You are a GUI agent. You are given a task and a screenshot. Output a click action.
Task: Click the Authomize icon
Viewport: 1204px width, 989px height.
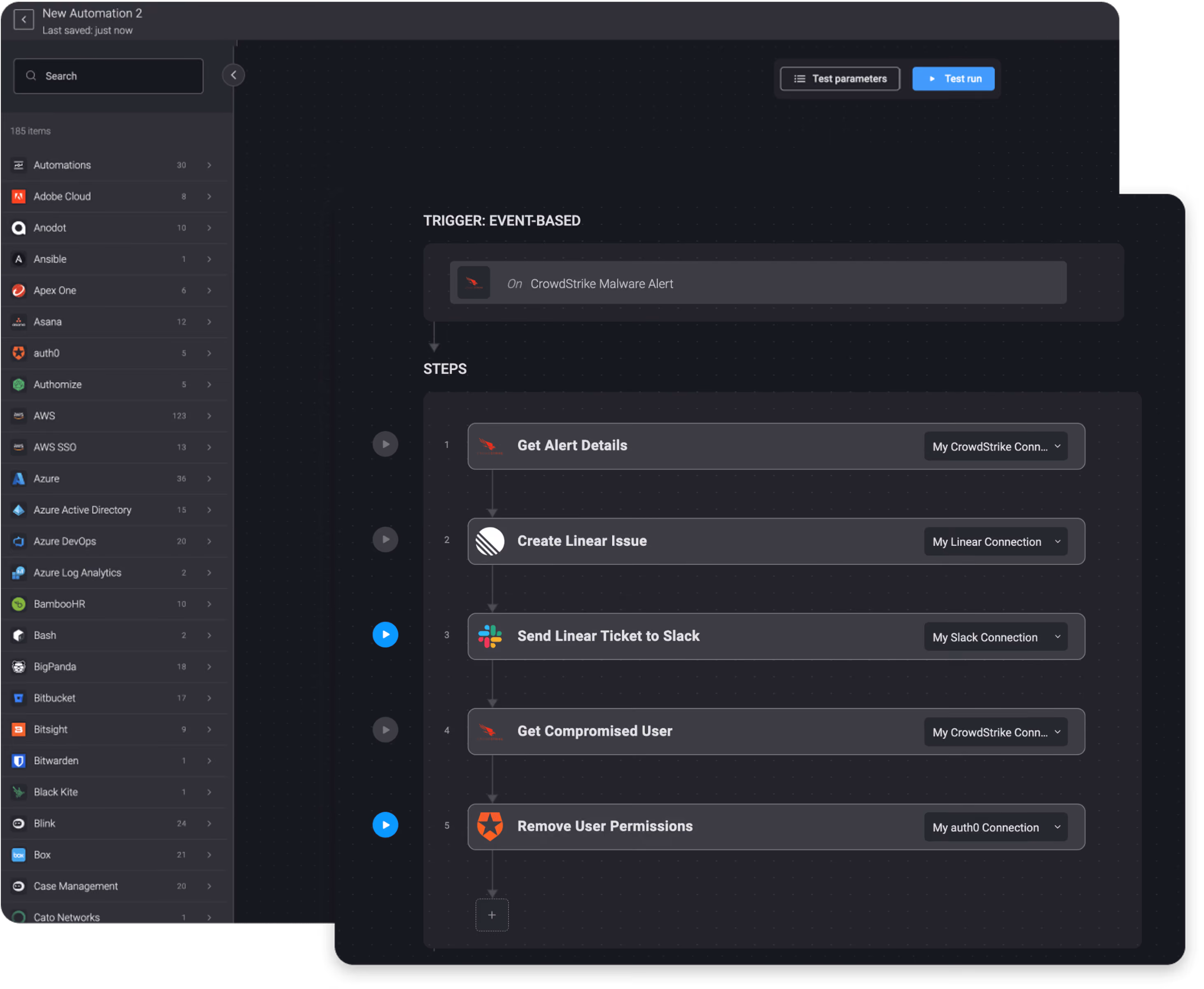(x=19, y=385)
